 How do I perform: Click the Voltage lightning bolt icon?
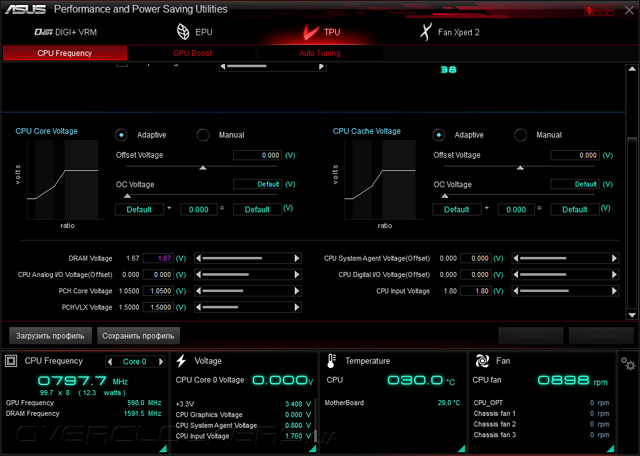(181, 361)
